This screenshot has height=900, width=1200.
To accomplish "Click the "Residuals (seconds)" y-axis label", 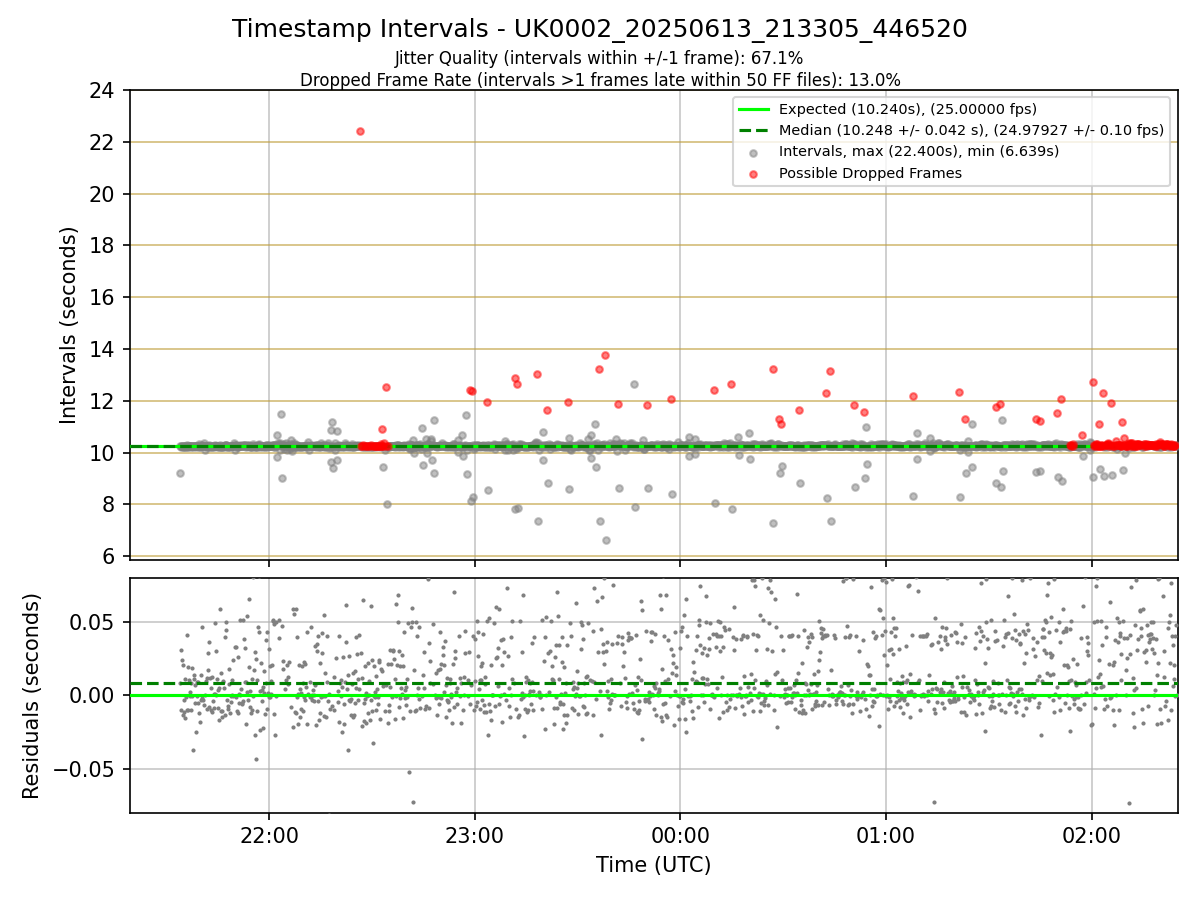I will pyautogui.click(x=32, y=696).
